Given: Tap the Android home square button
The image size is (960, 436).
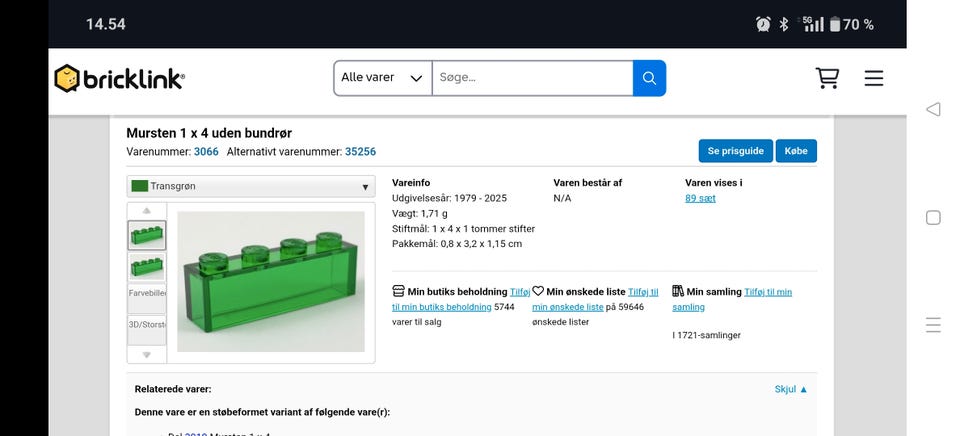Looking at the screenshot, I should (x=933, y=217).
